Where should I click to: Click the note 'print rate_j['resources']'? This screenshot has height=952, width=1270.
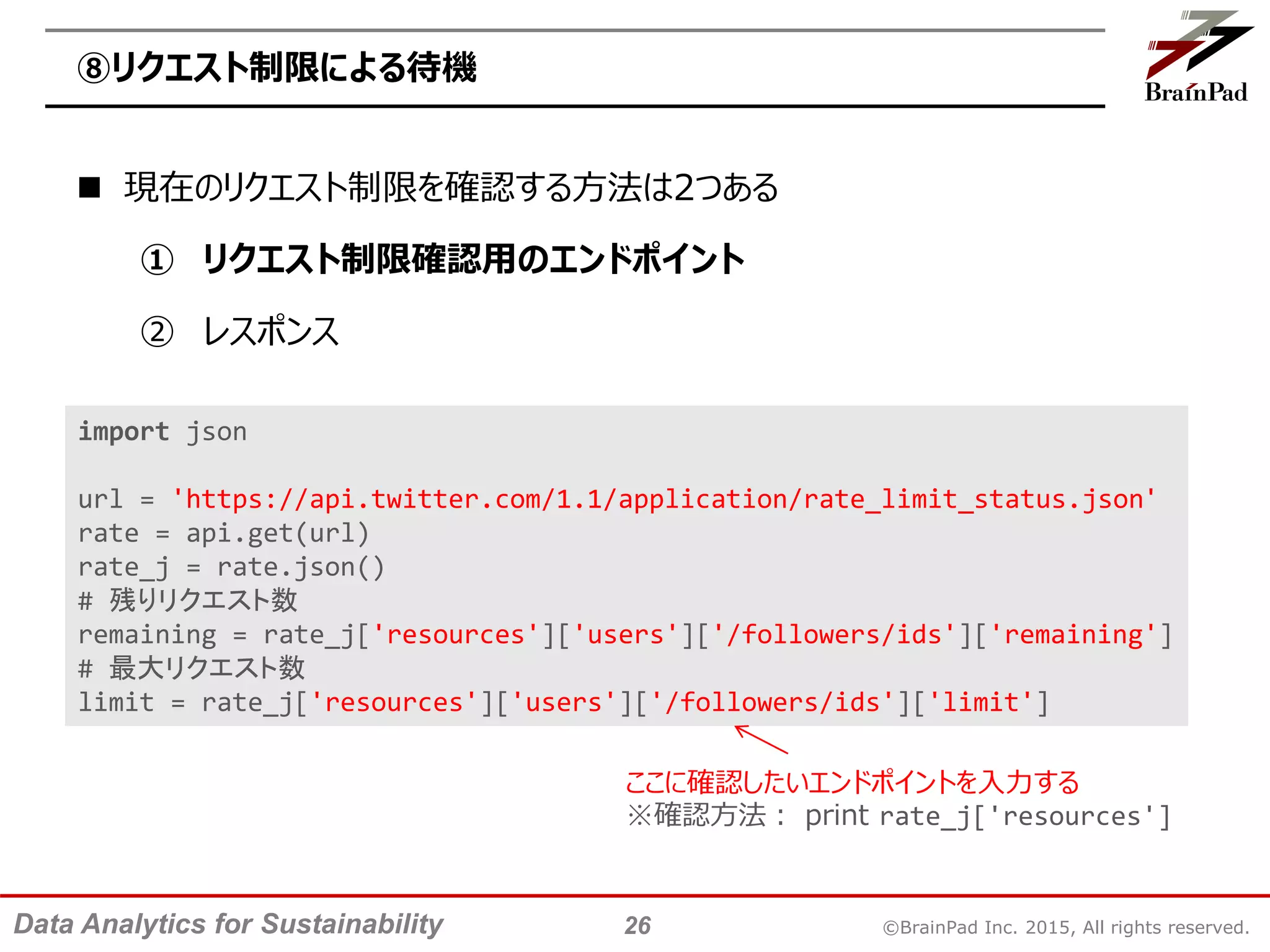987,816
